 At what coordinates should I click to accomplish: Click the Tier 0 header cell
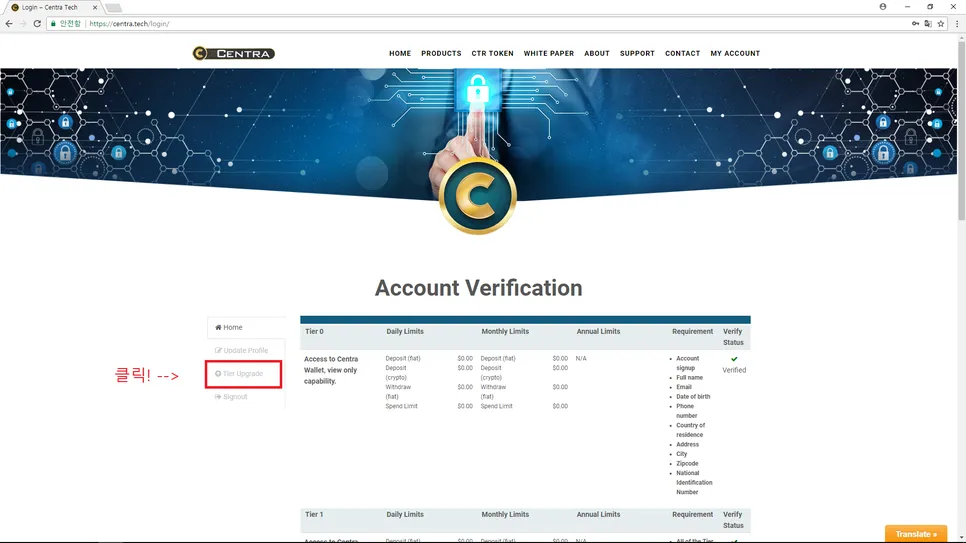[x=314, y=332]
